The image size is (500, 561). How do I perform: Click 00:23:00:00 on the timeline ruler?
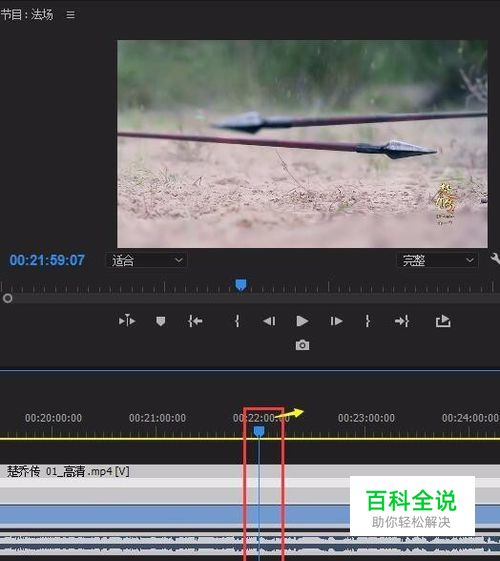click(x=366, y=418)
